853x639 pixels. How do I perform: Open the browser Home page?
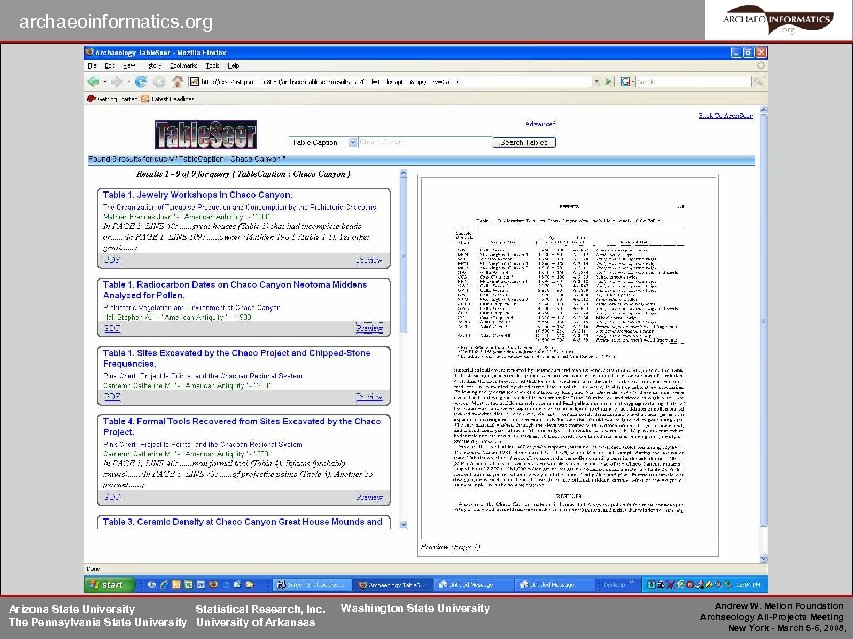pos(176,81)
